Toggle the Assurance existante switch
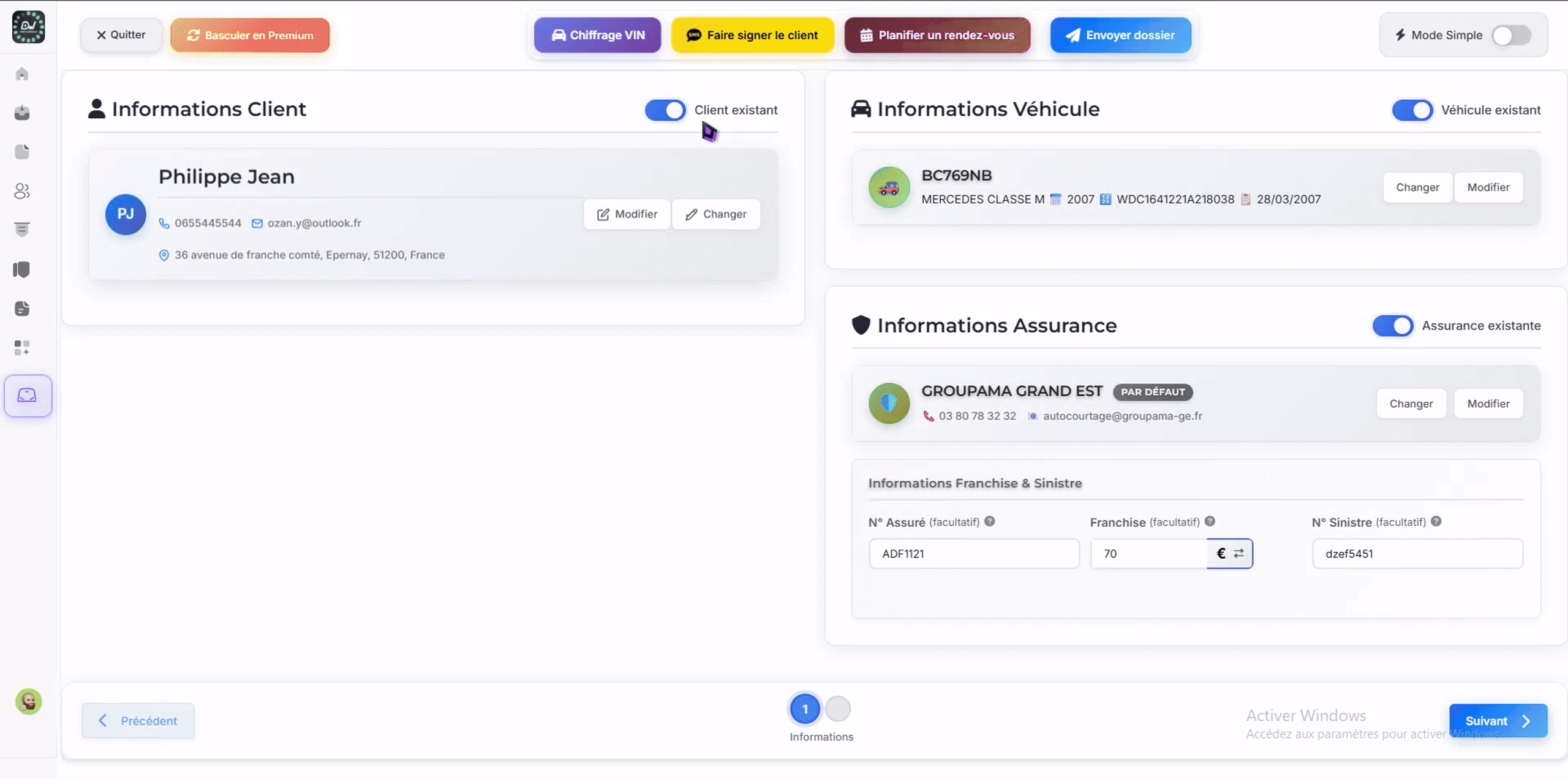The width and height of the screenshot is (1568, 779). 1392,326
